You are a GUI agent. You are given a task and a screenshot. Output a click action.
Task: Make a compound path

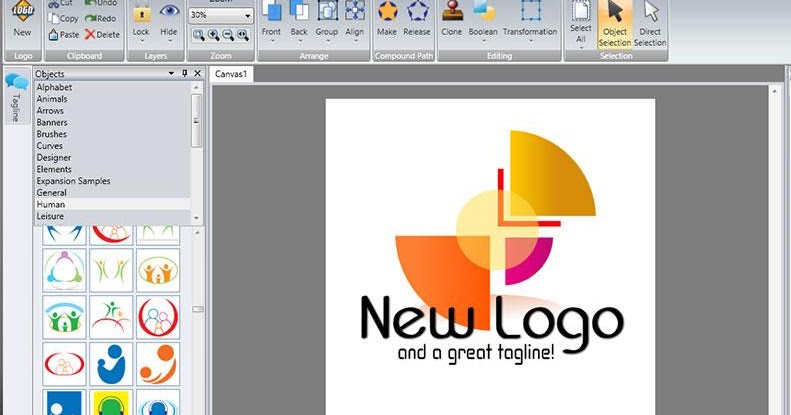387,20
